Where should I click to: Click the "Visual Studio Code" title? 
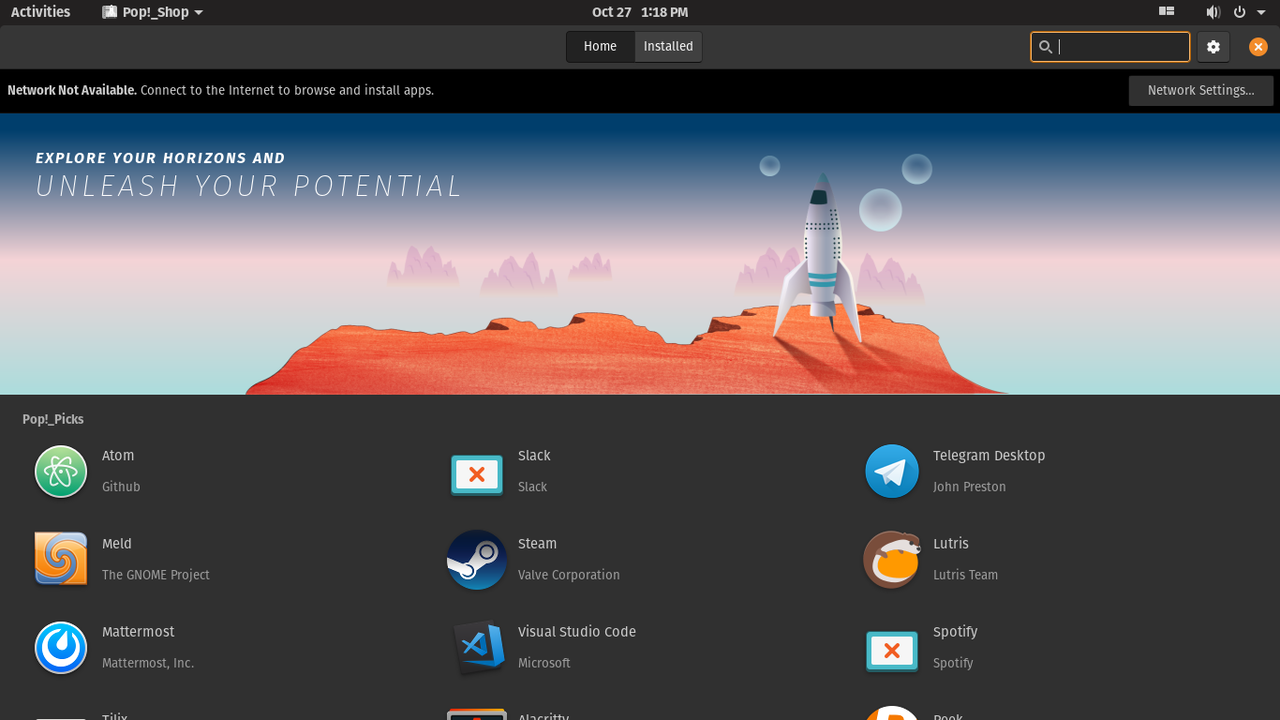click(x=577, y=632)
